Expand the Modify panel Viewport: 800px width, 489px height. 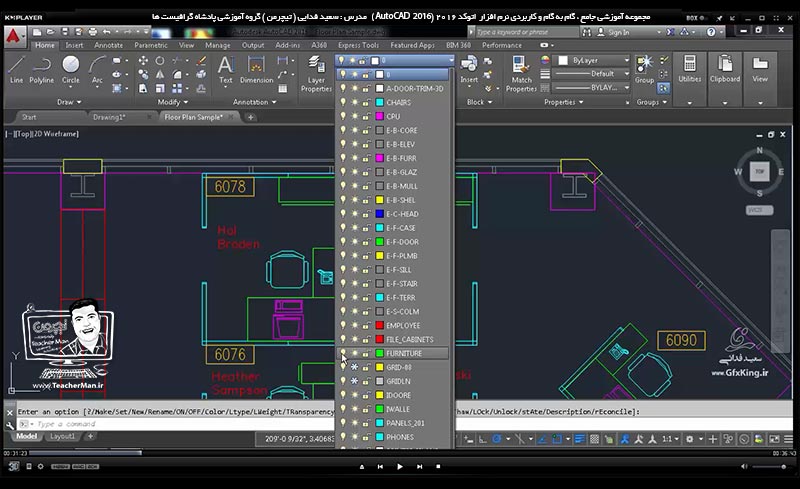coord(172,102)
